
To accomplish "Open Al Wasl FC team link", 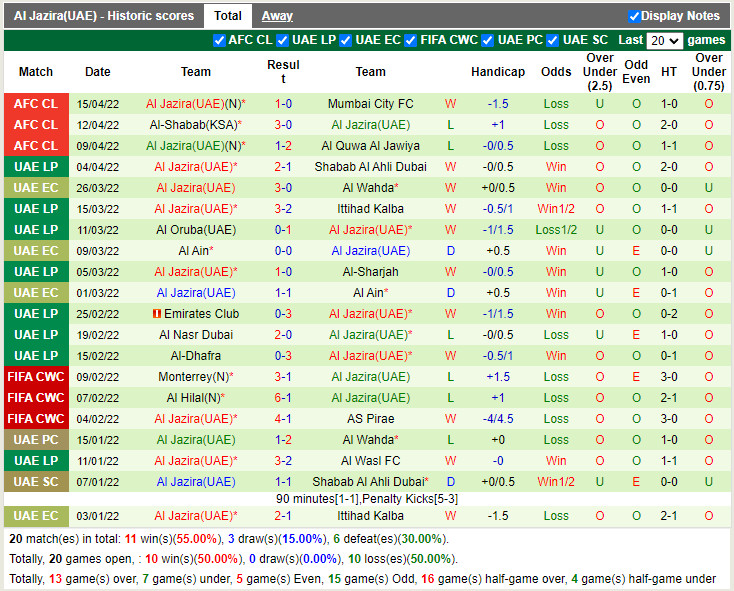I will tap(370, 461).
